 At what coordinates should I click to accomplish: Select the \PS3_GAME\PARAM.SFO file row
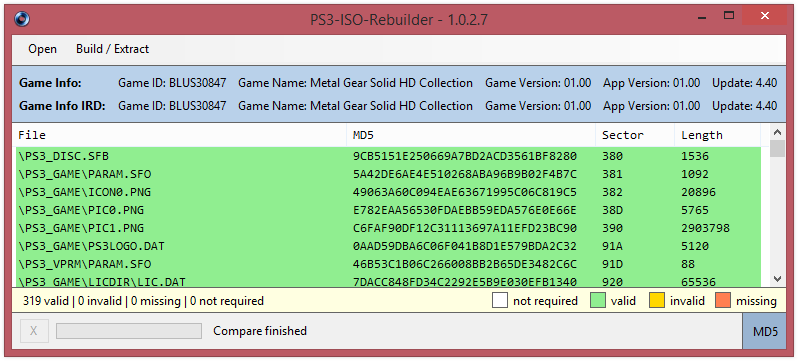pos(388,174)
